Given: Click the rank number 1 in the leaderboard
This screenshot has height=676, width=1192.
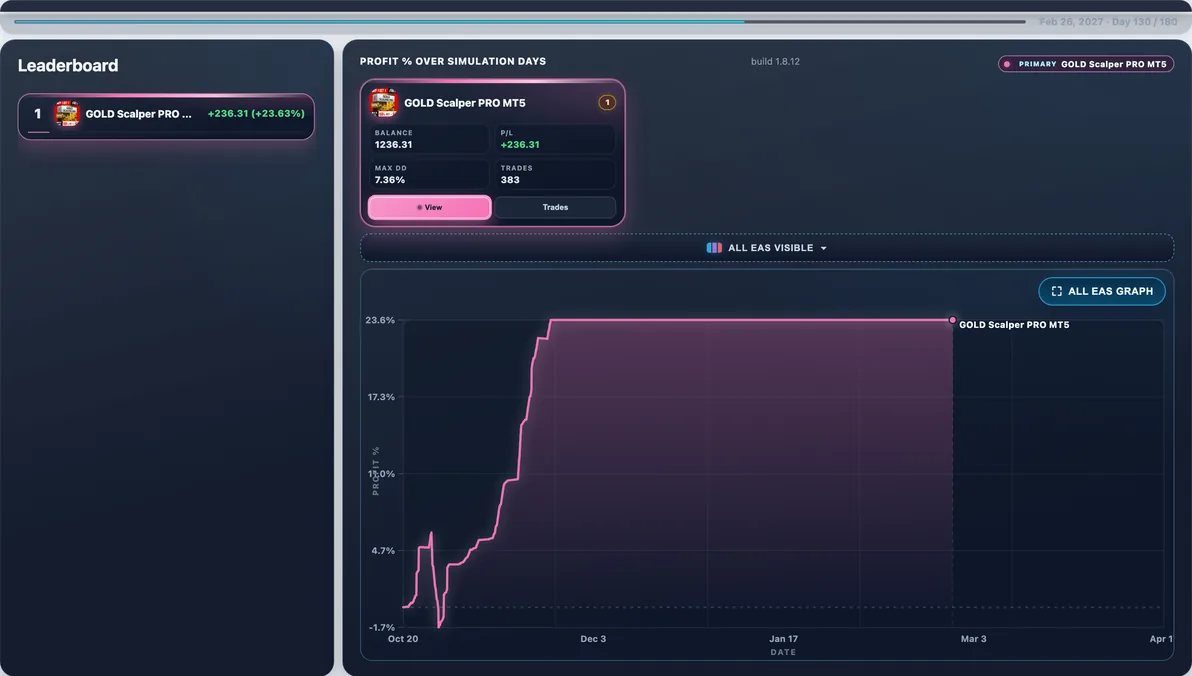Looking at the screenshot, I should pos(37,114).
